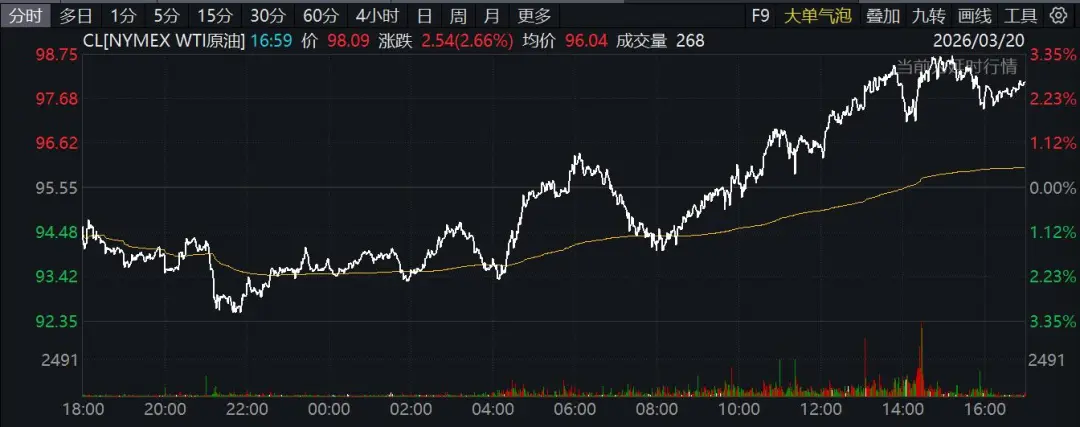Activate the 画线 drawing tool

[x=973, y=15]
